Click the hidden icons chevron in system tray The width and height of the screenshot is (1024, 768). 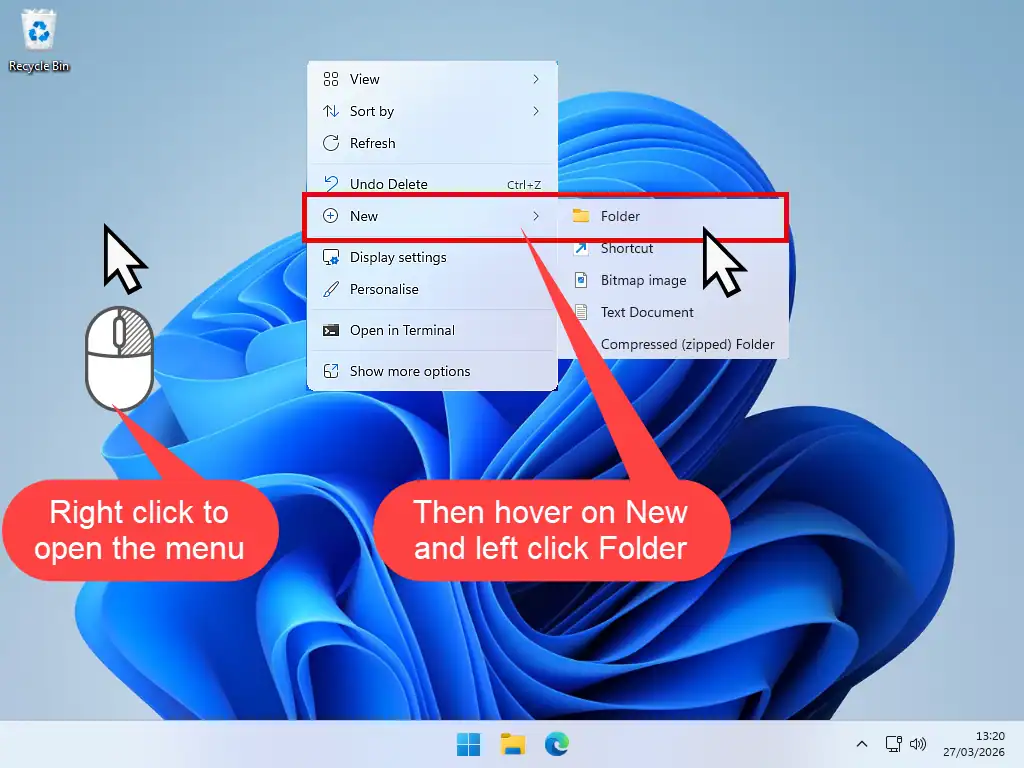[862, 744]
